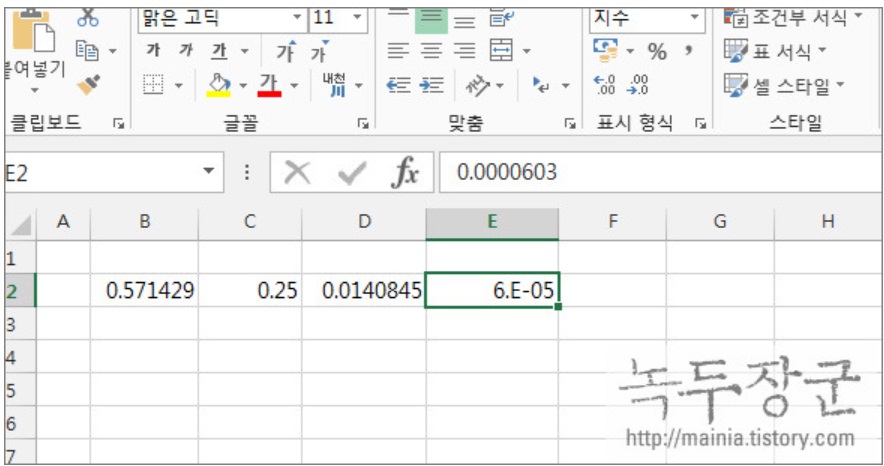Click the Select All corner triangle

(20, 225)
